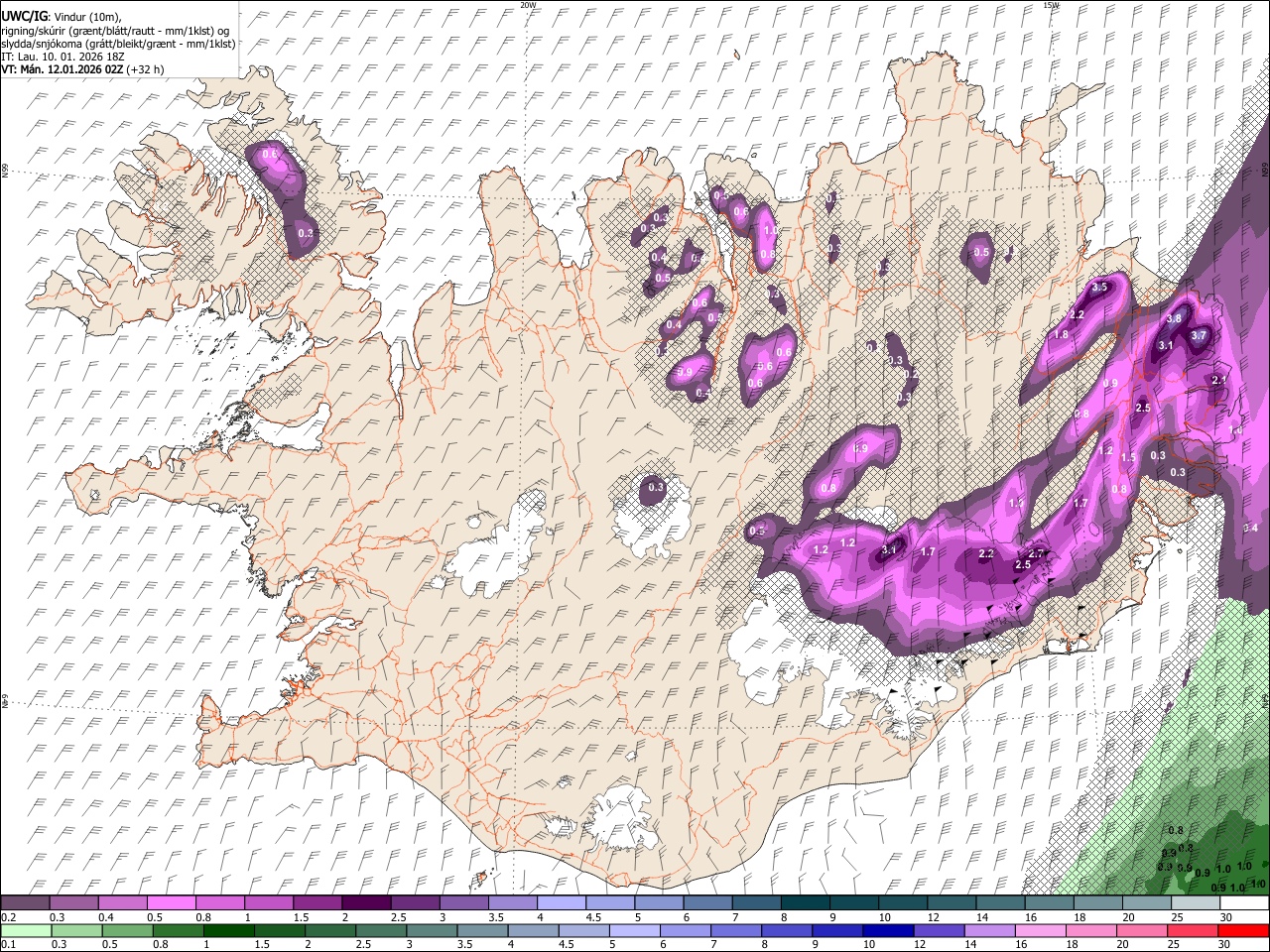
Task: Select the darkest green 1–1.5 lower legend swatch
Action: [x=228, y=930]
